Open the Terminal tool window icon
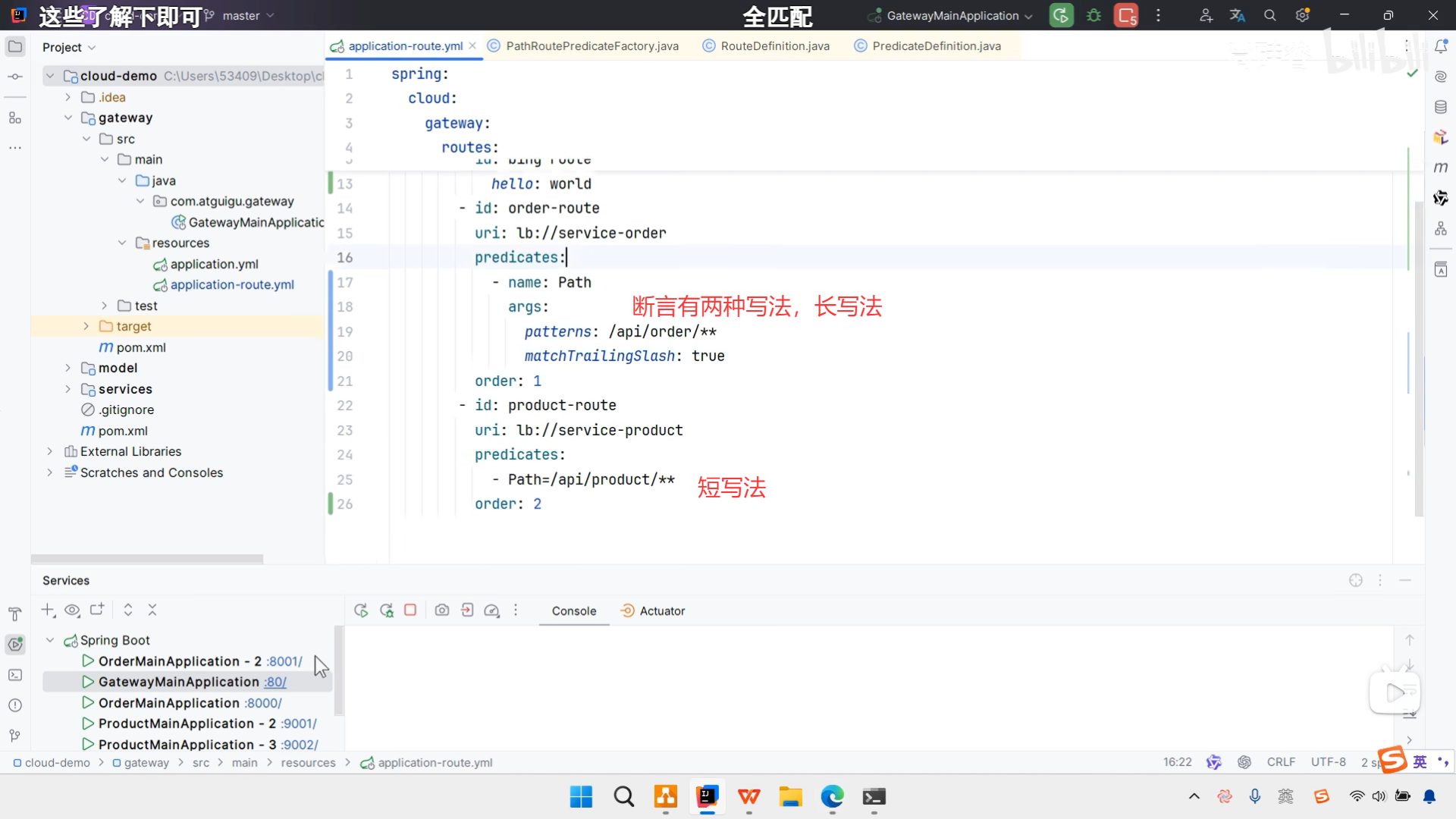The image size is (1456, 819). click(14, 675)
